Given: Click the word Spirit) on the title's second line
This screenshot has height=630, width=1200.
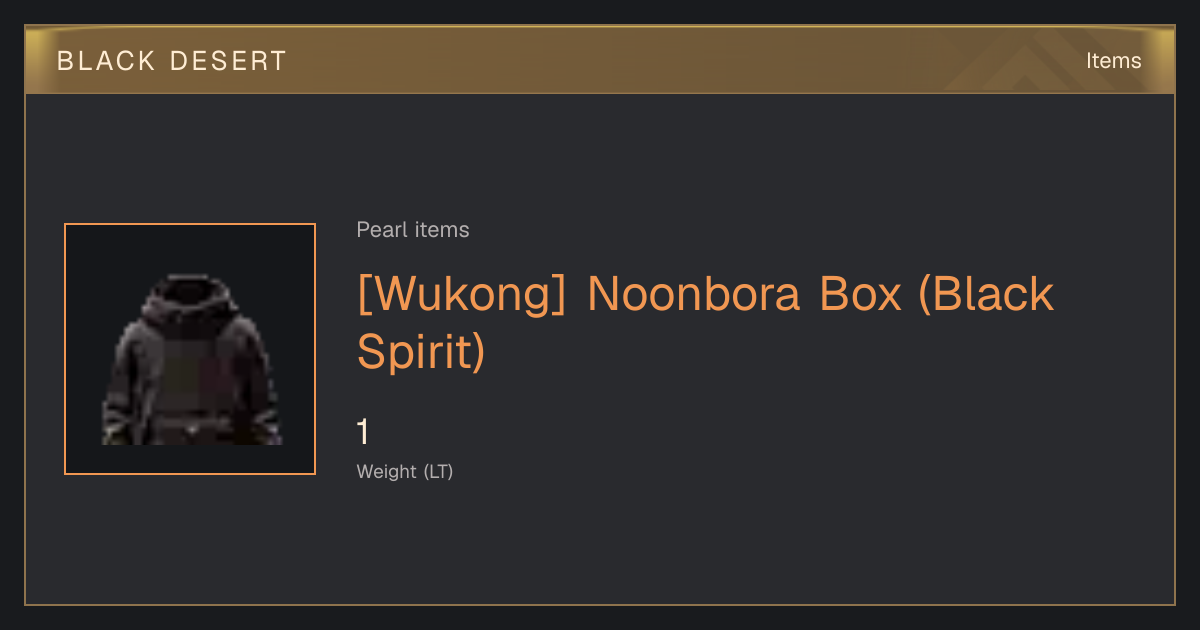Looking at the screenshot, I should click(421, 352).
